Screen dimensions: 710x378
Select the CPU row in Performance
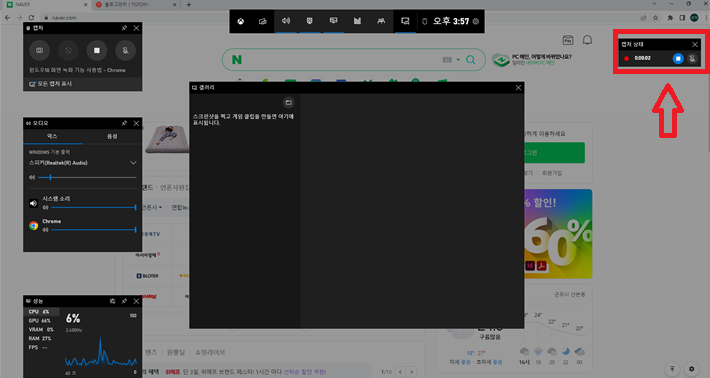point(41,312)
